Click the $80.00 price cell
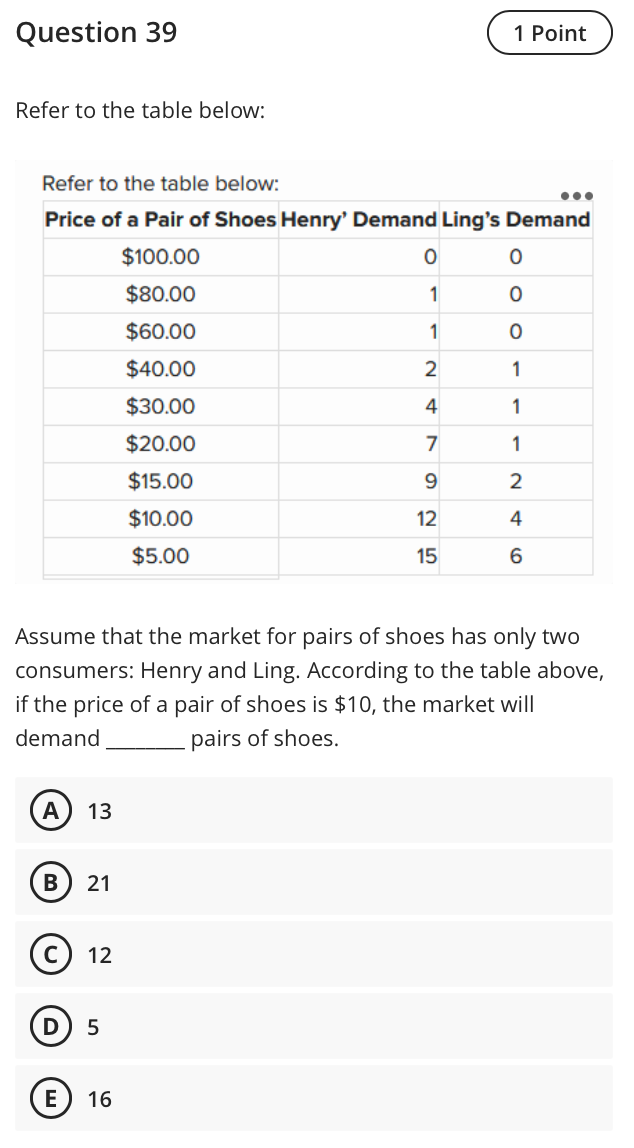Image resolution: width=634 pixels, height=1148 pixels. pos(161,295)
